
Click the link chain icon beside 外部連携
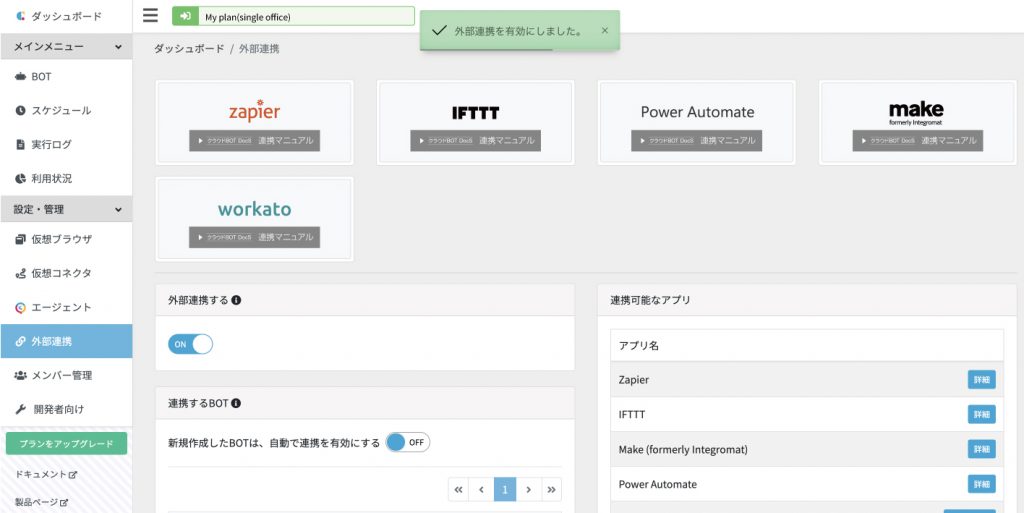(x=20, y=341)
